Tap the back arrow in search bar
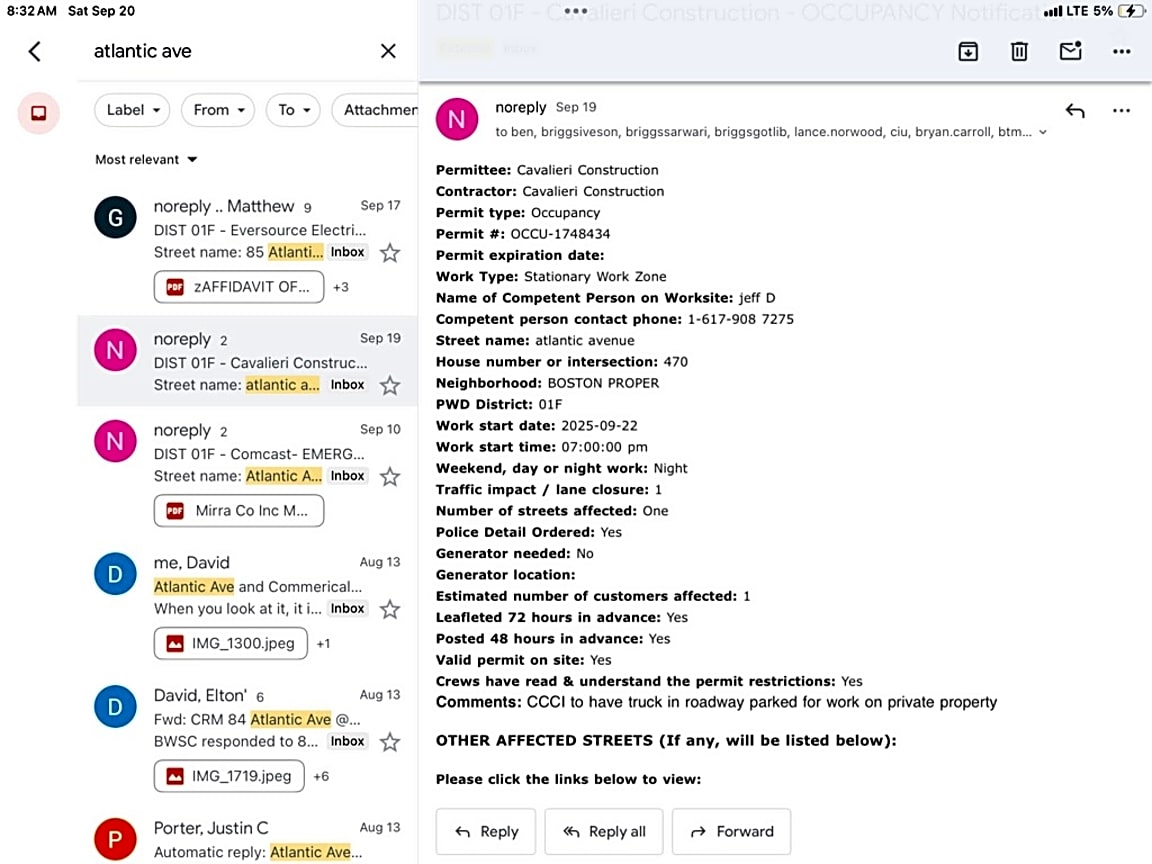 (x=35, y=51)
